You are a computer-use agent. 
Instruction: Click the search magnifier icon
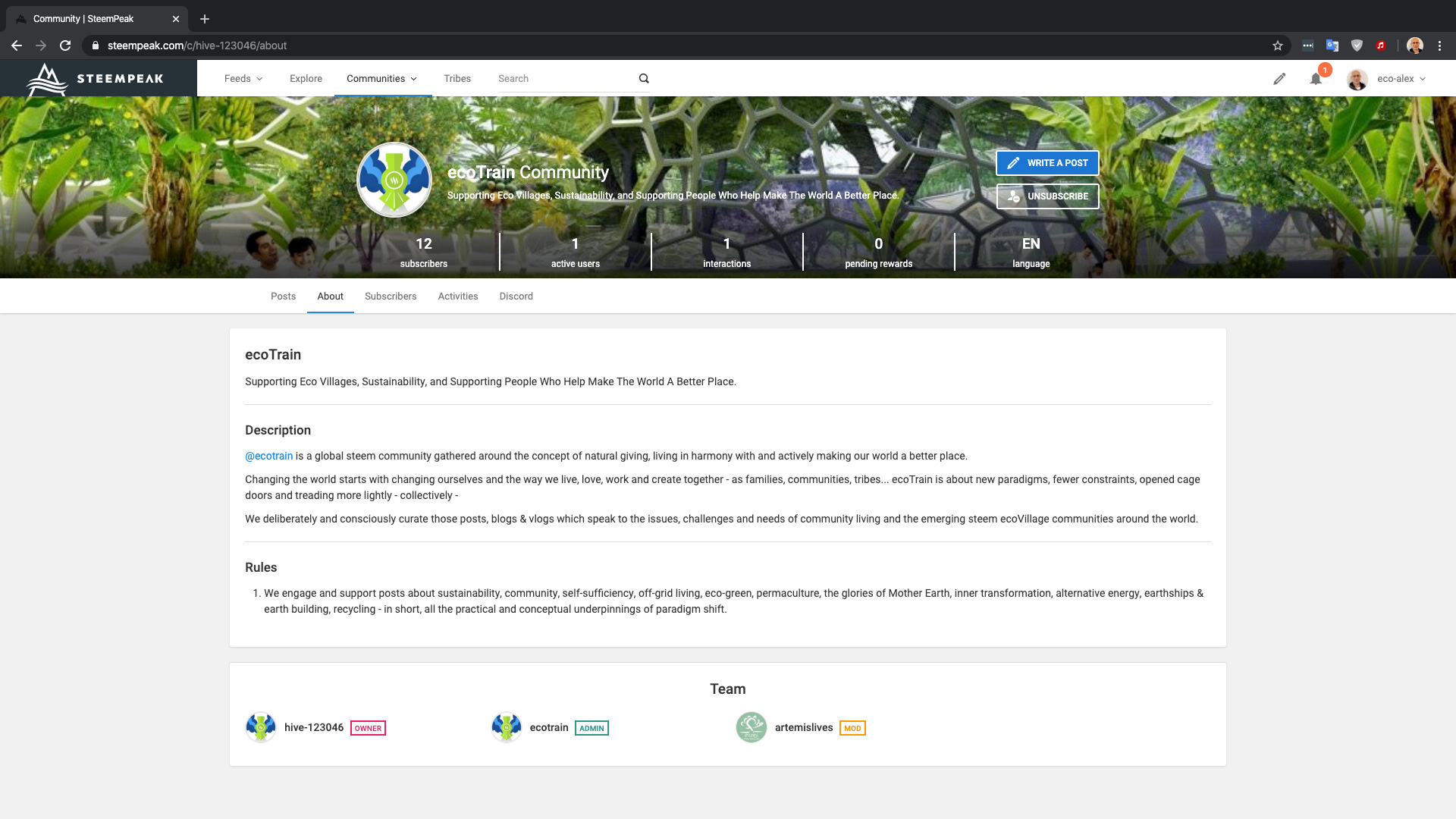[644, 79]
